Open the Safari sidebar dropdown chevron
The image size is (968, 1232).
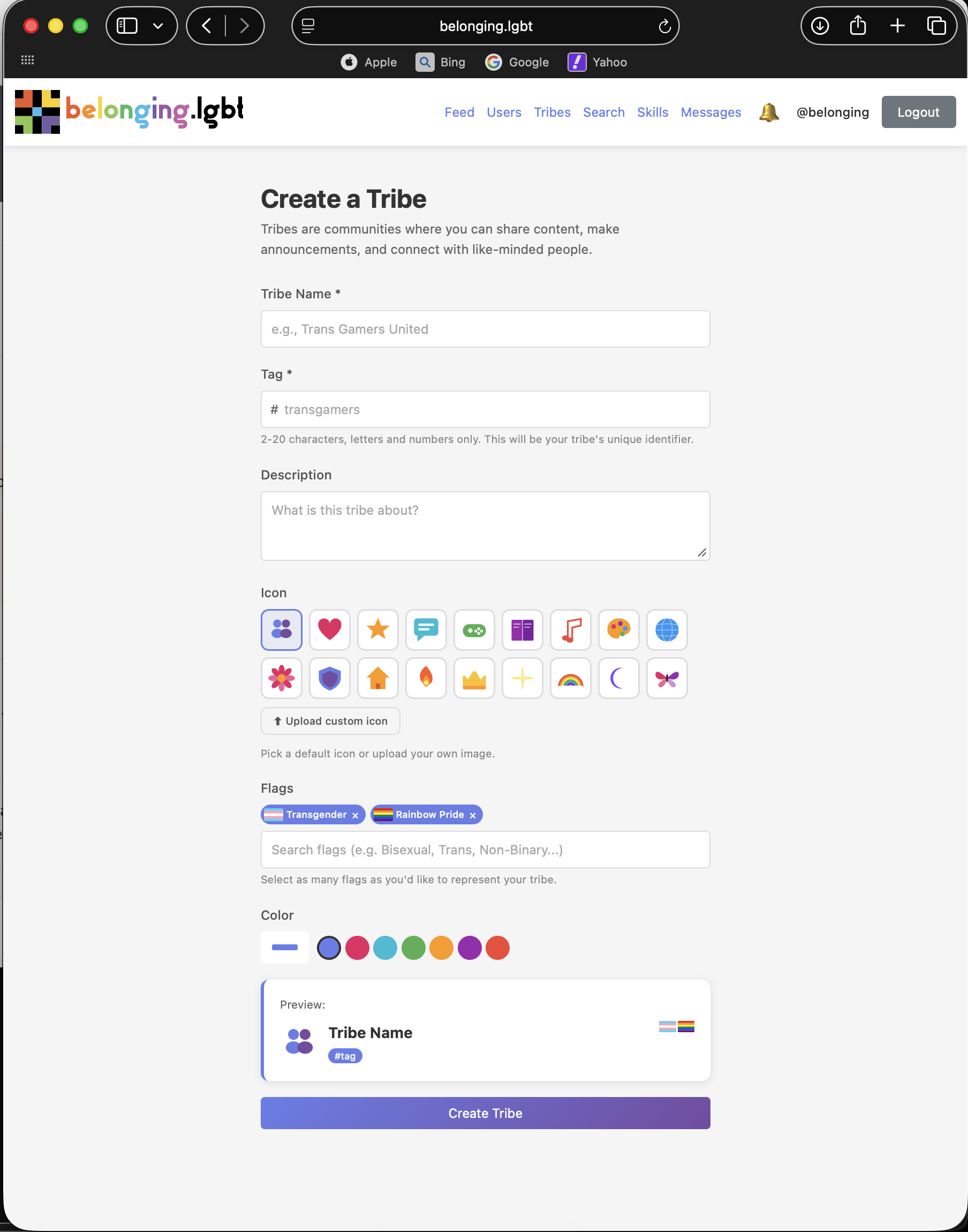158,26
